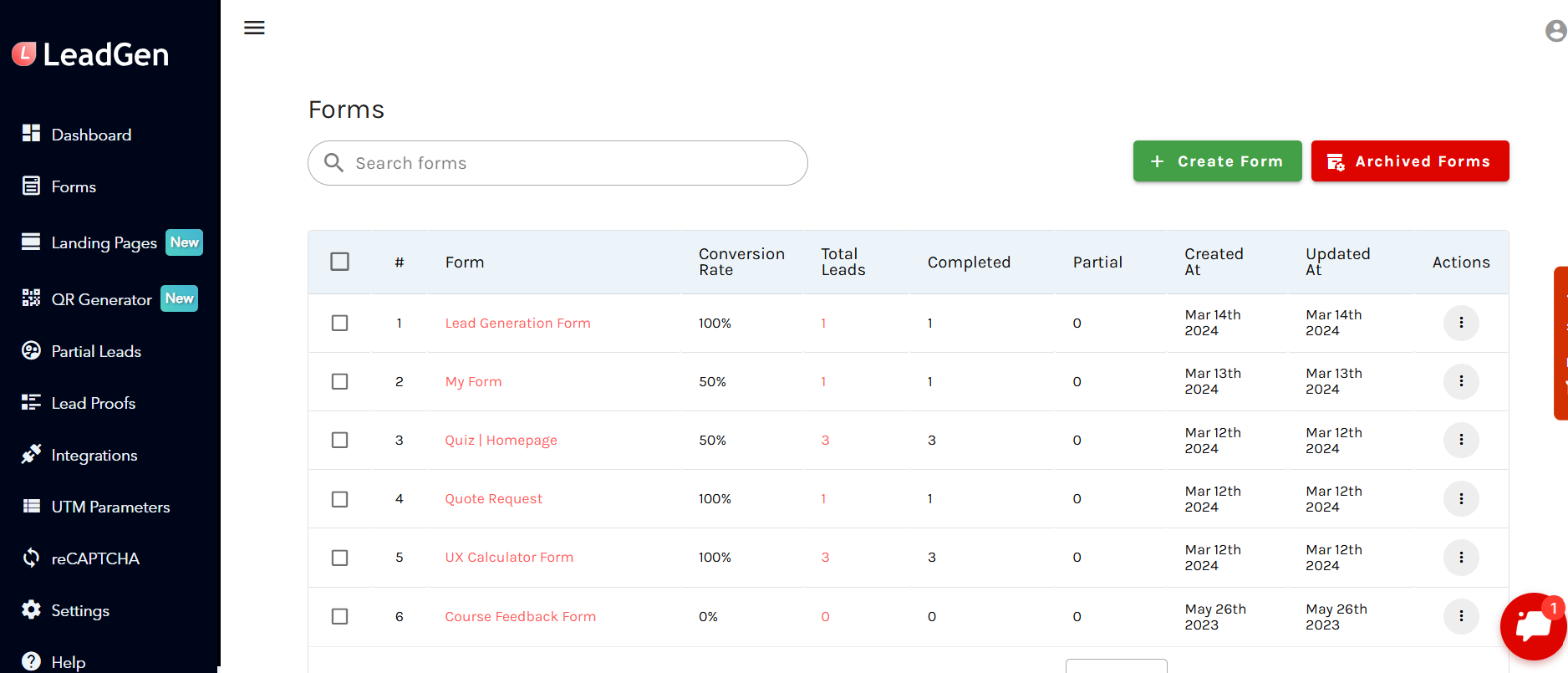The image size is (1568, 673).
Task: Open the hamburger menu toggle
Action: point(254,28)
